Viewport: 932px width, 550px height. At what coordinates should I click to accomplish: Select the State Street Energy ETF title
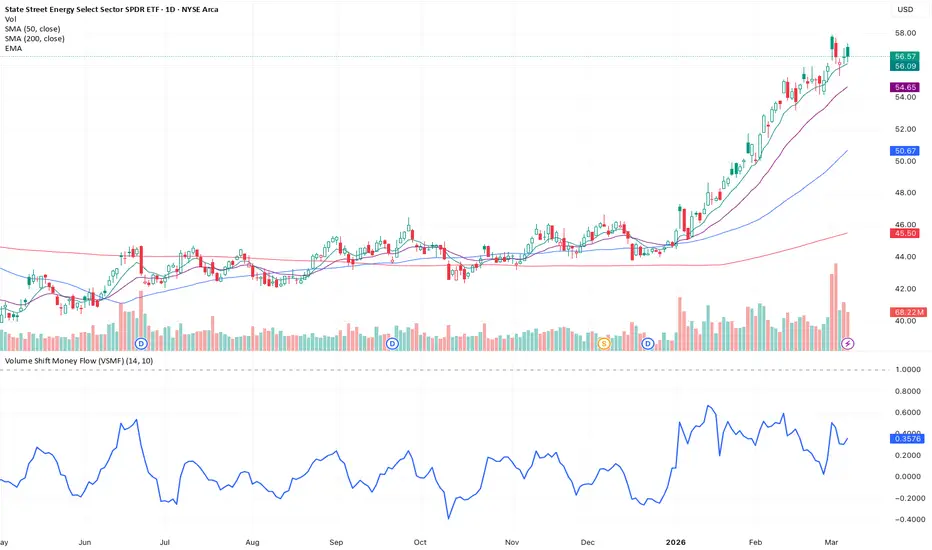pos(111,9)
